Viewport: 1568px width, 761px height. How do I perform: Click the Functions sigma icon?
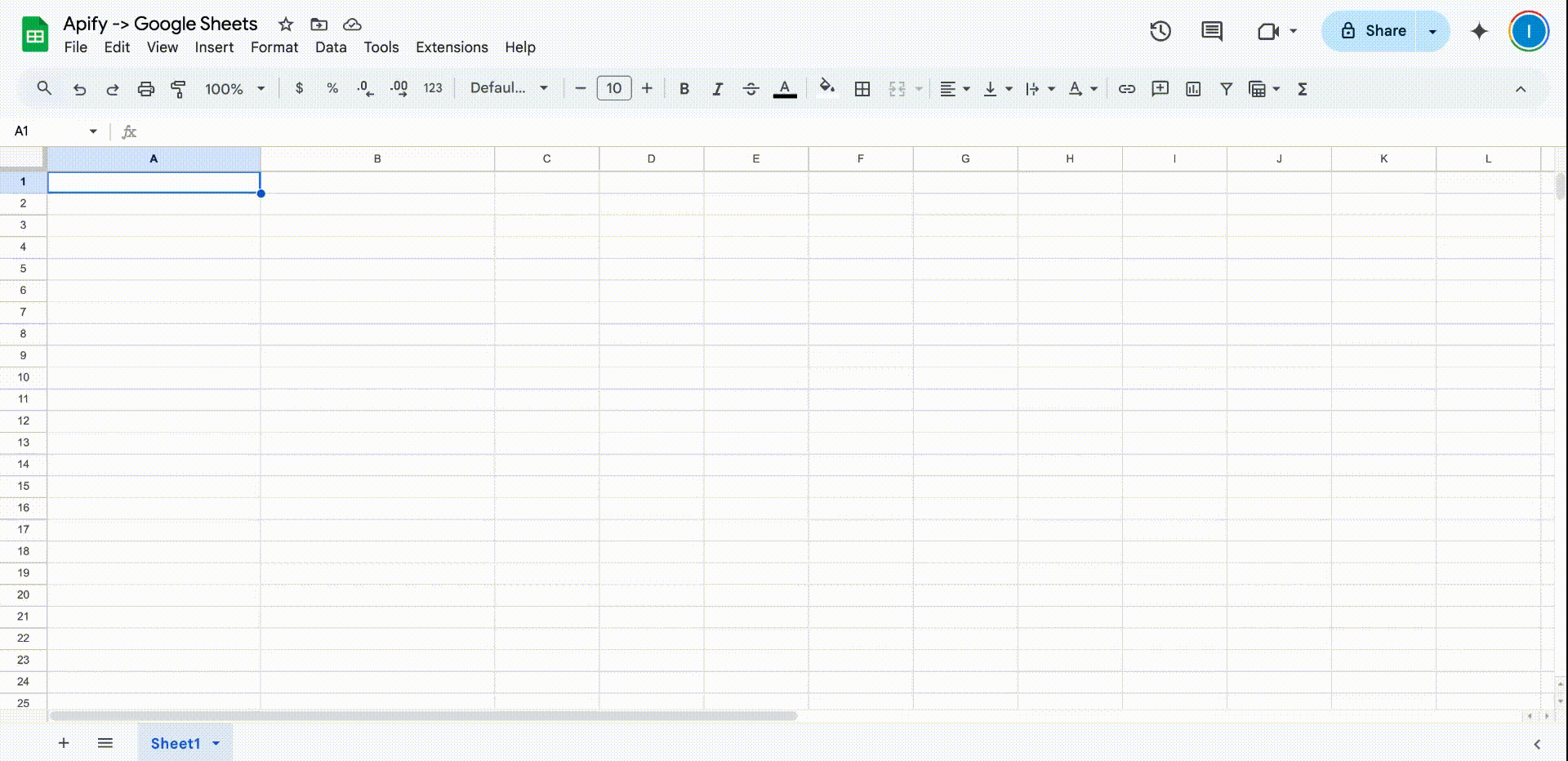pos(1303,89)
